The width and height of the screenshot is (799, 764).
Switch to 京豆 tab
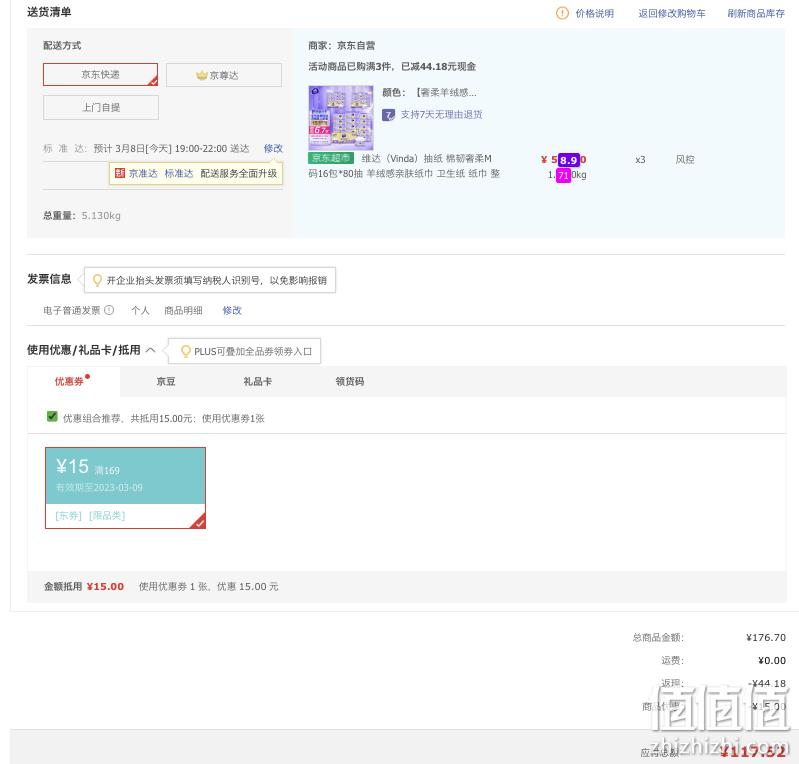(166, 381)
